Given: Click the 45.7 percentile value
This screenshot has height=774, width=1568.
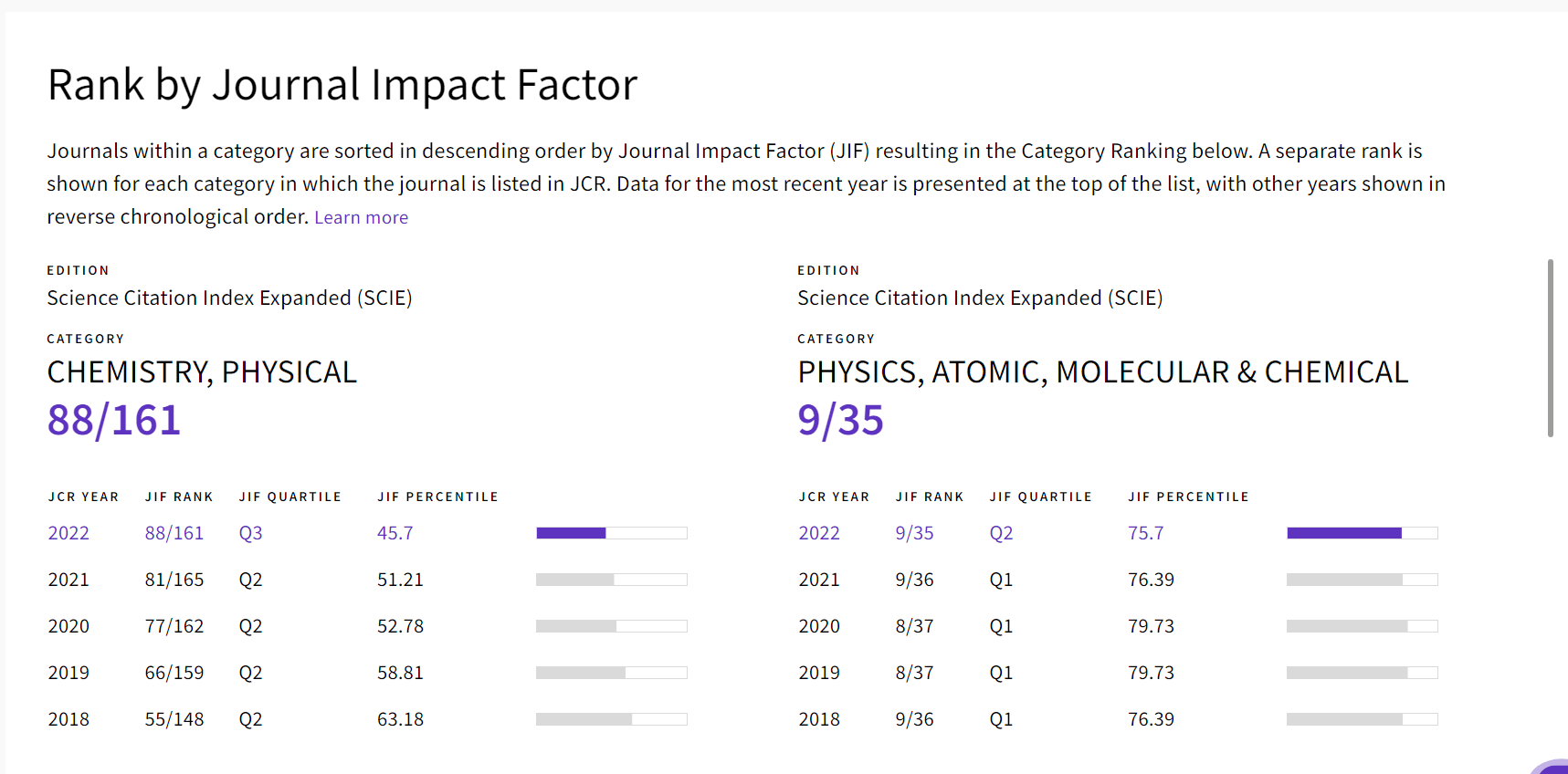Looking at the screenshot, I should (x=395, y=533).
